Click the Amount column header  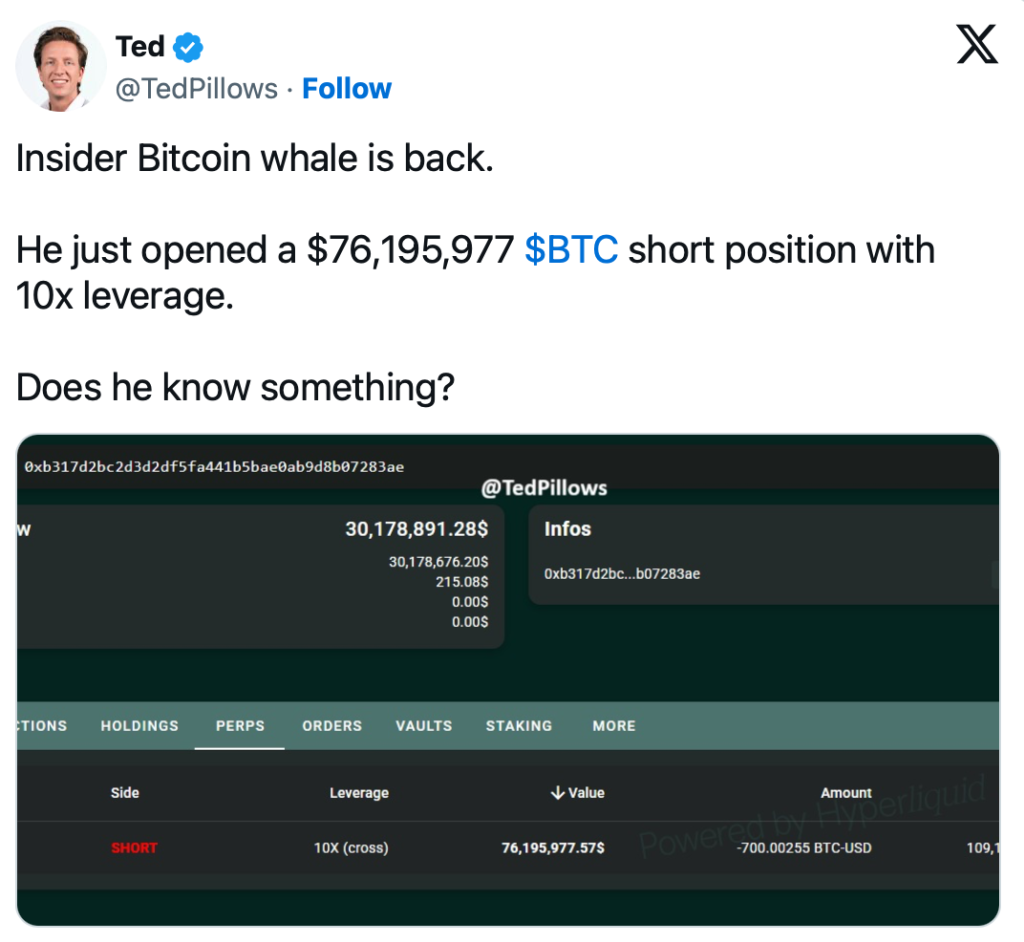[x=846, y=793]
